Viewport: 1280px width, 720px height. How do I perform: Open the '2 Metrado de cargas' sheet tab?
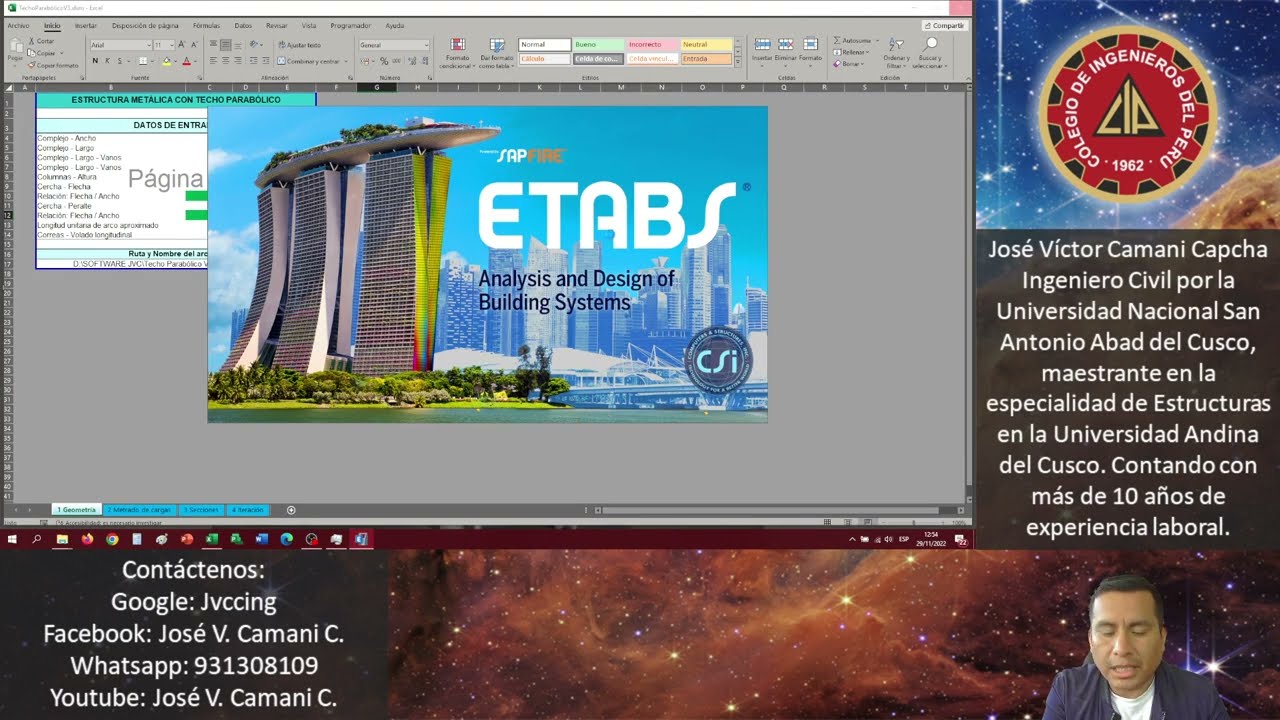click(x=139, y=510)
